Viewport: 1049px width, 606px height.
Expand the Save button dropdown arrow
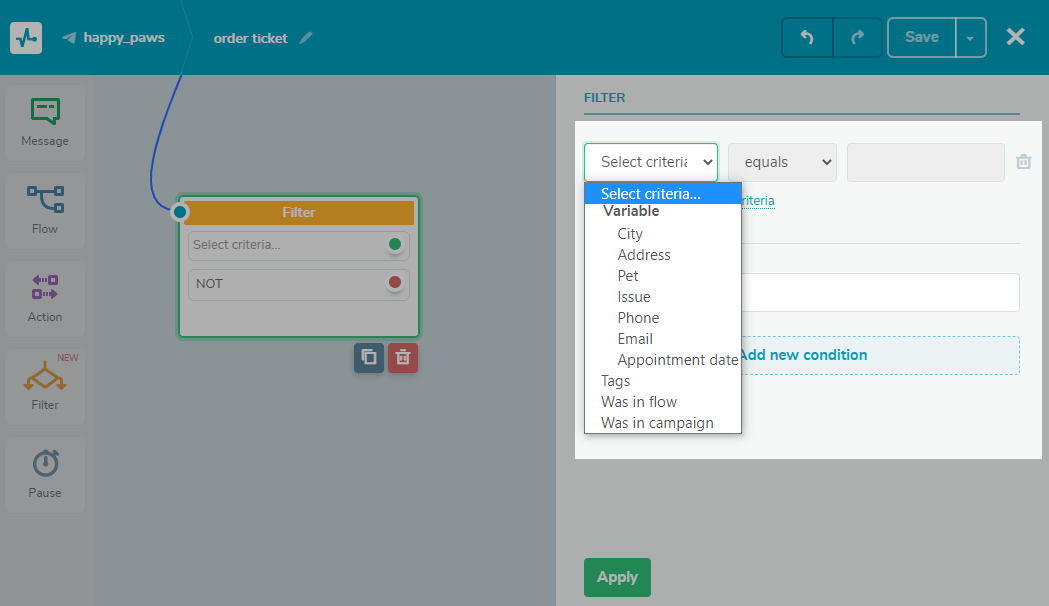[x=971, y=38]
